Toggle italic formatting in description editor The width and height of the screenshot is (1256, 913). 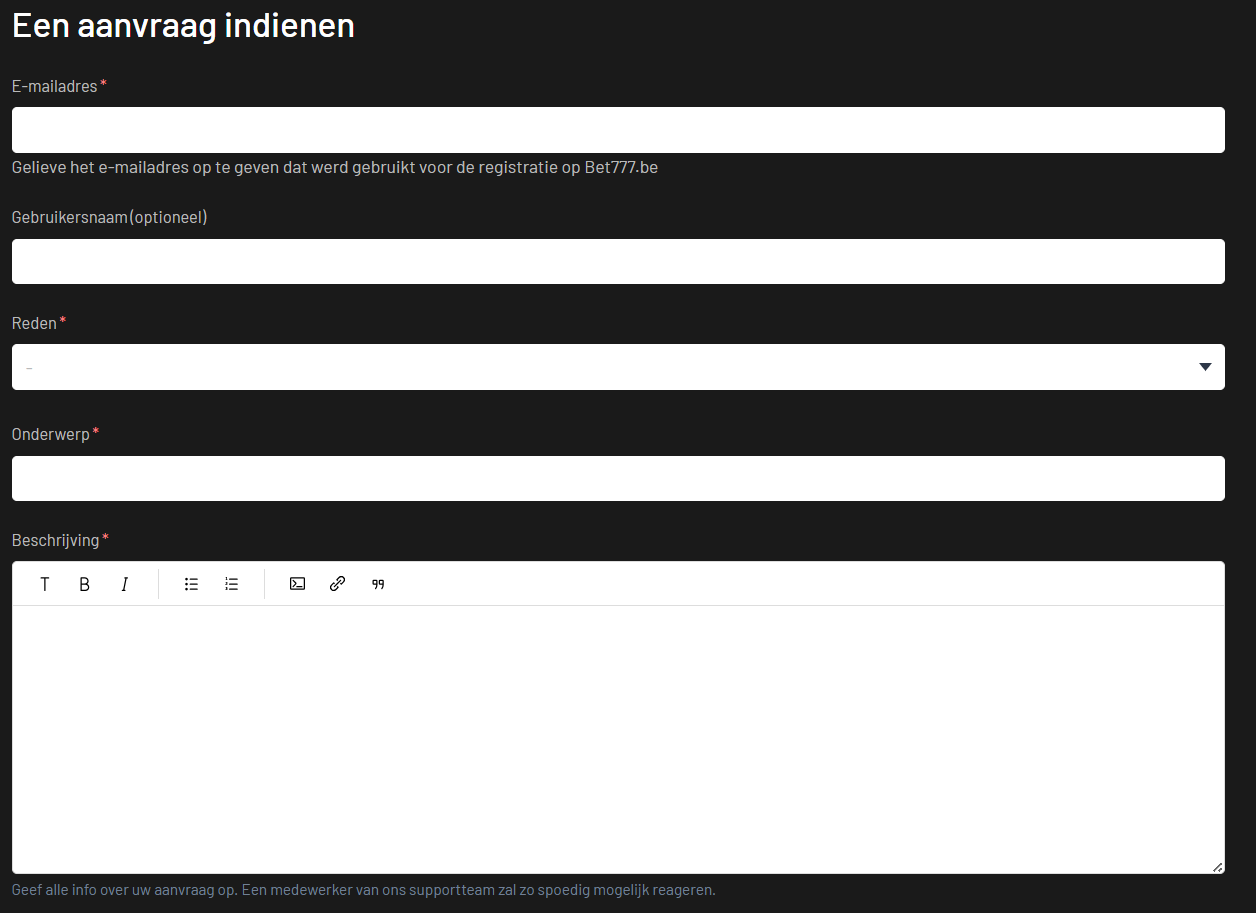coord(125,584)
